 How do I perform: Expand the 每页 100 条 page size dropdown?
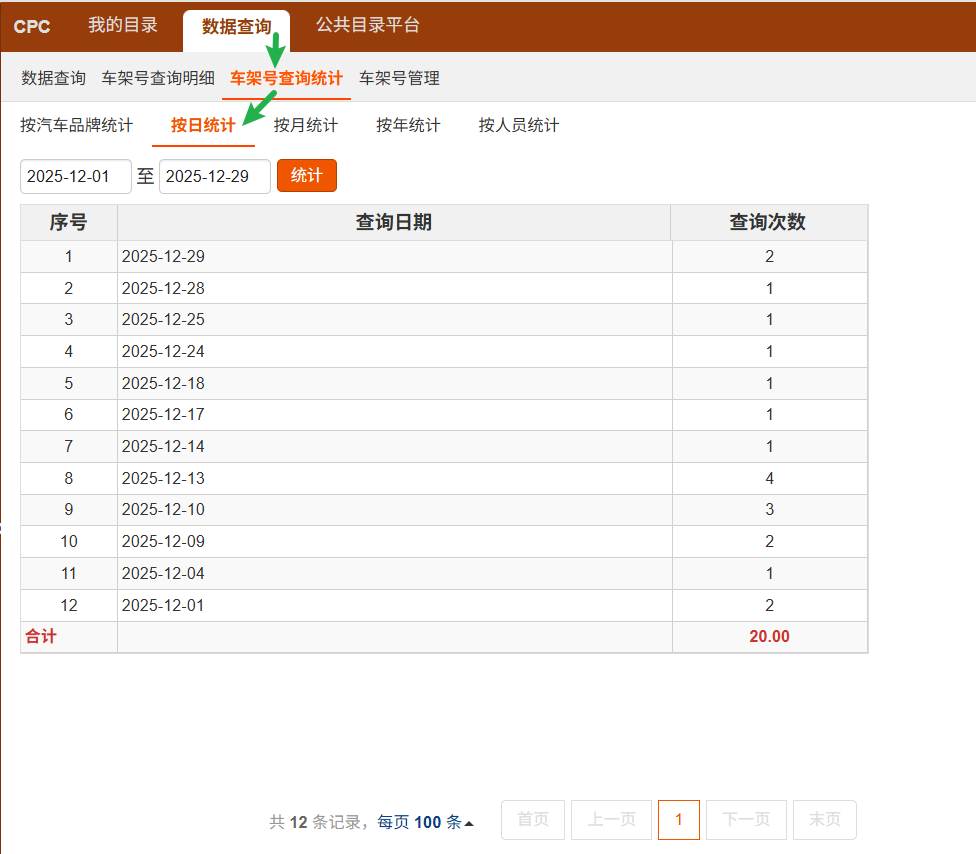(x=426, y=822)
